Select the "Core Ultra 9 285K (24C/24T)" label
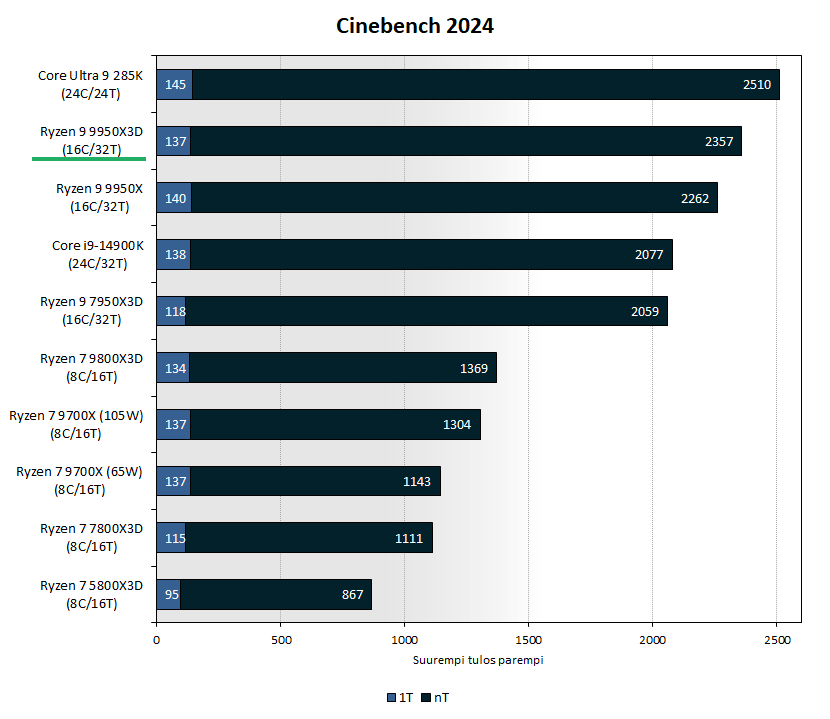 coord(91,85)
